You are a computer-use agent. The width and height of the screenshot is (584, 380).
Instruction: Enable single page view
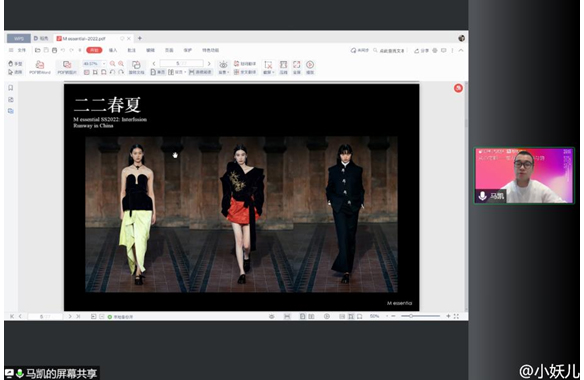pyautogui.click(x=158, y=72)
